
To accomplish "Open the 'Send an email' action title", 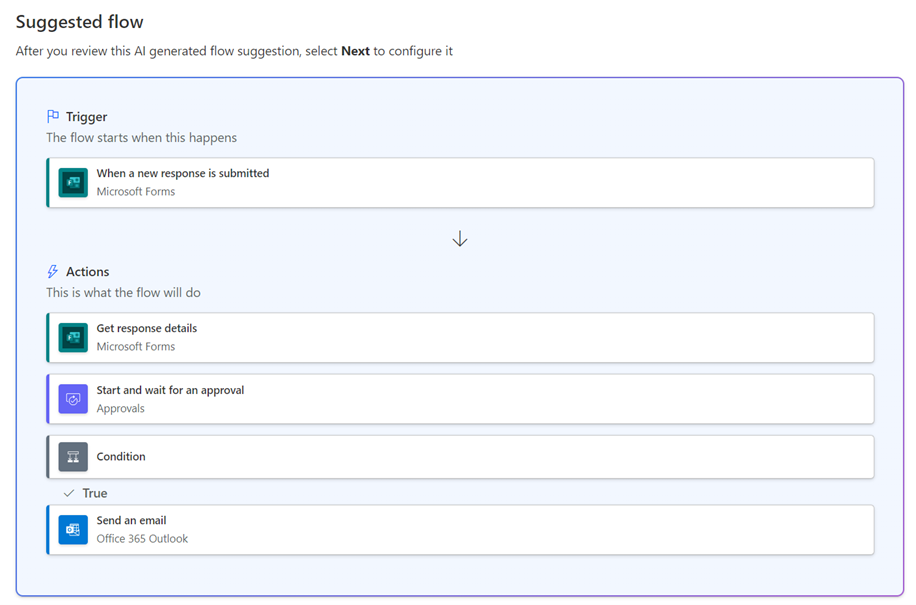I will point(131,521).
